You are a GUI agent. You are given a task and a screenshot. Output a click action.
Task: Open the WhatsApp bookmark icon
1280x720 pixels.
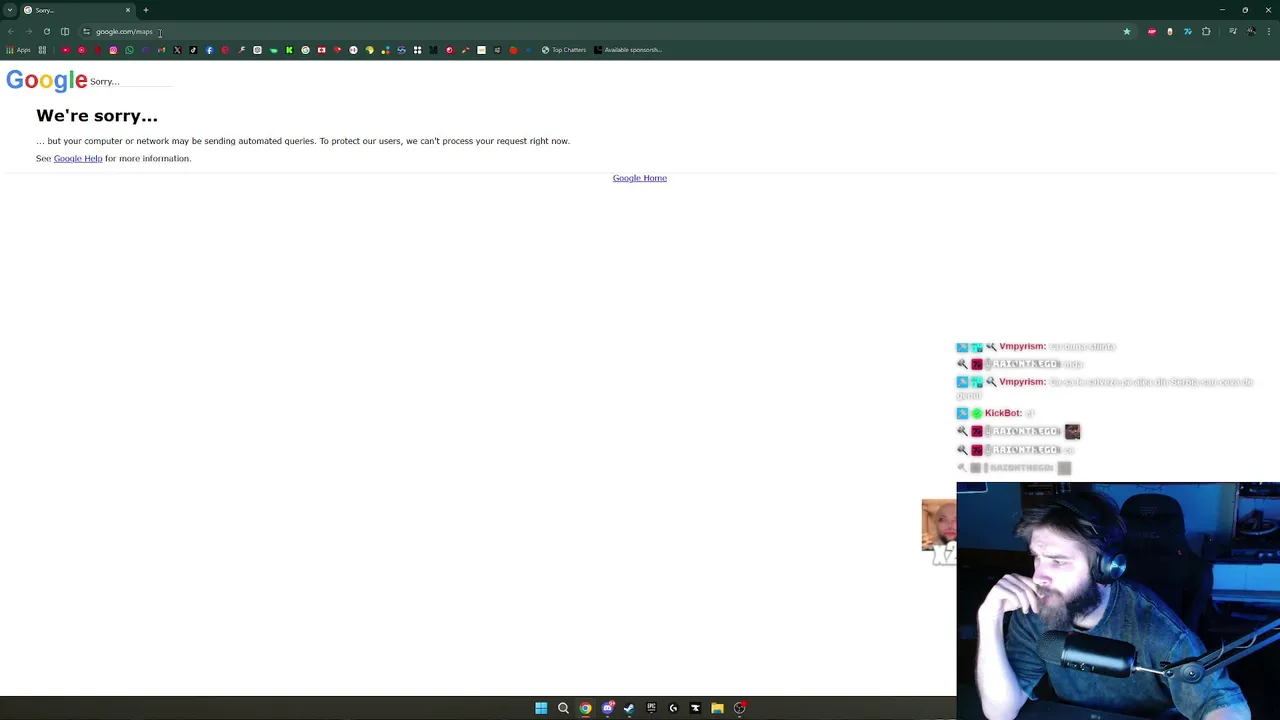tap(129, 50)
